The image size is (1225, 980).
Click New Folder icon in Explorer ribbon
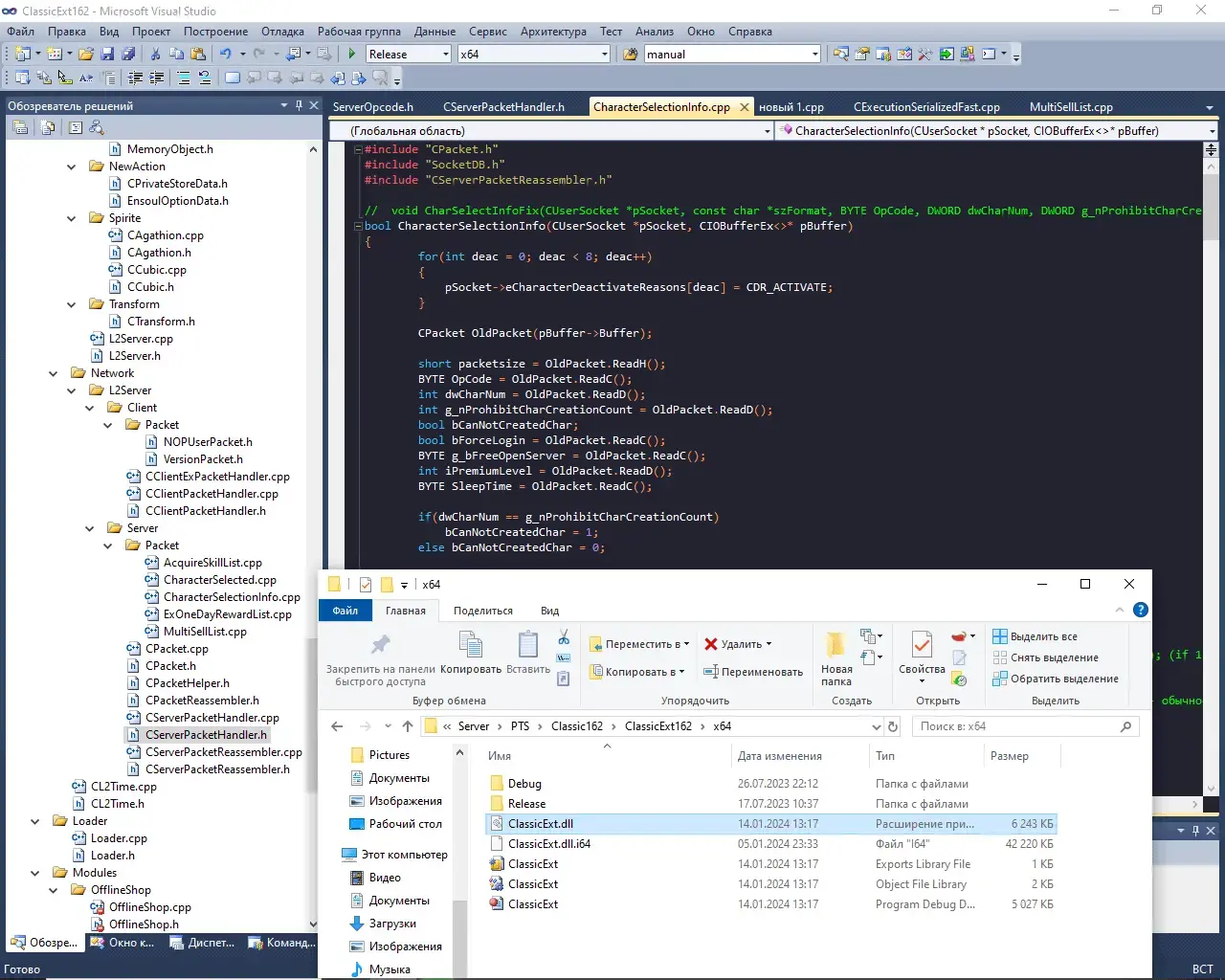(x=835, y=643)
